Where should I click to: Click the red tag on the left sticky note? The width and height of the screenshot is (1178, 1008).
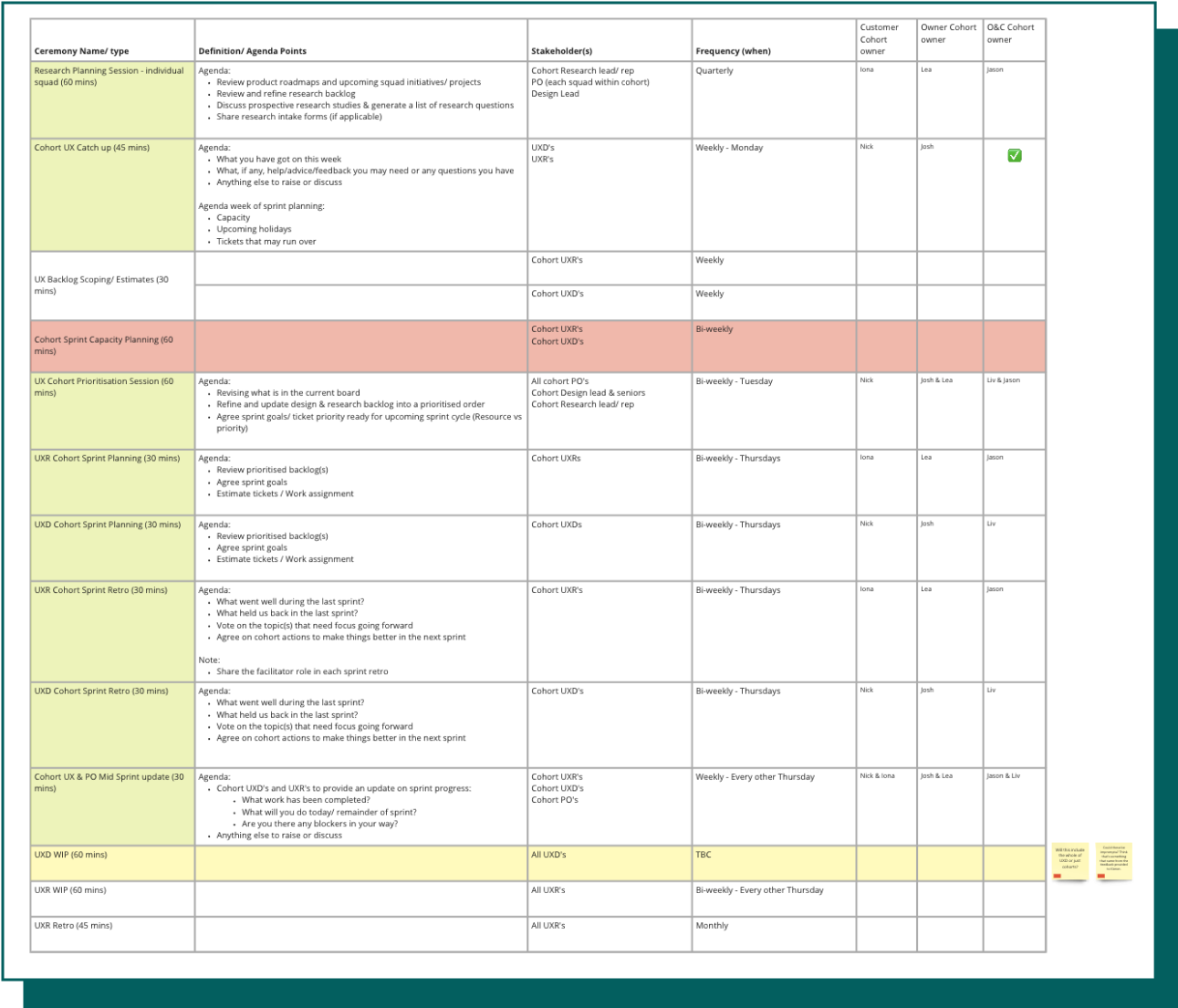coord(1058,876)
